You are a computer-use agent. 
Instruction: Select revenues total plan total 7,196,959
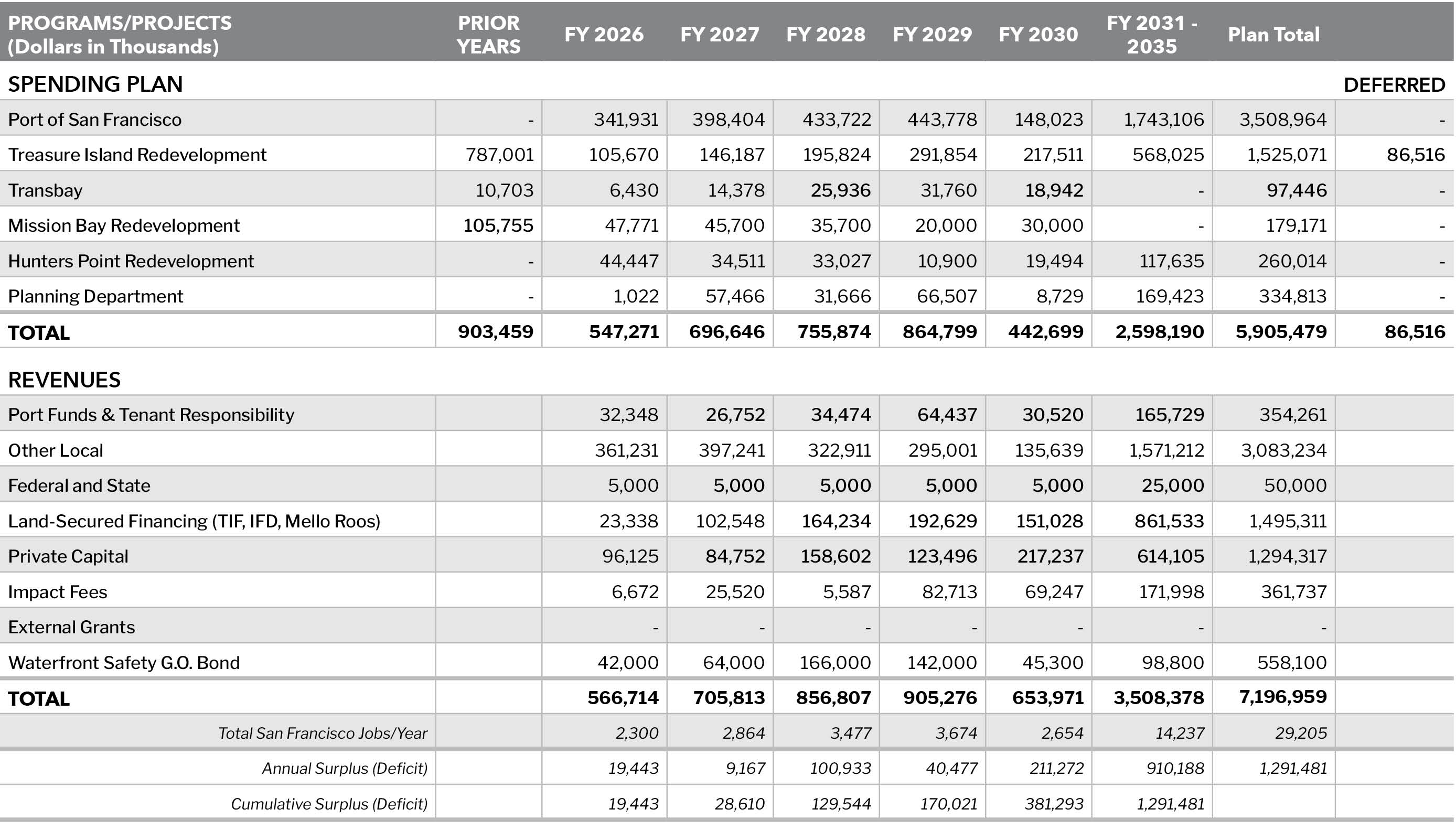tap(1282, 697)
